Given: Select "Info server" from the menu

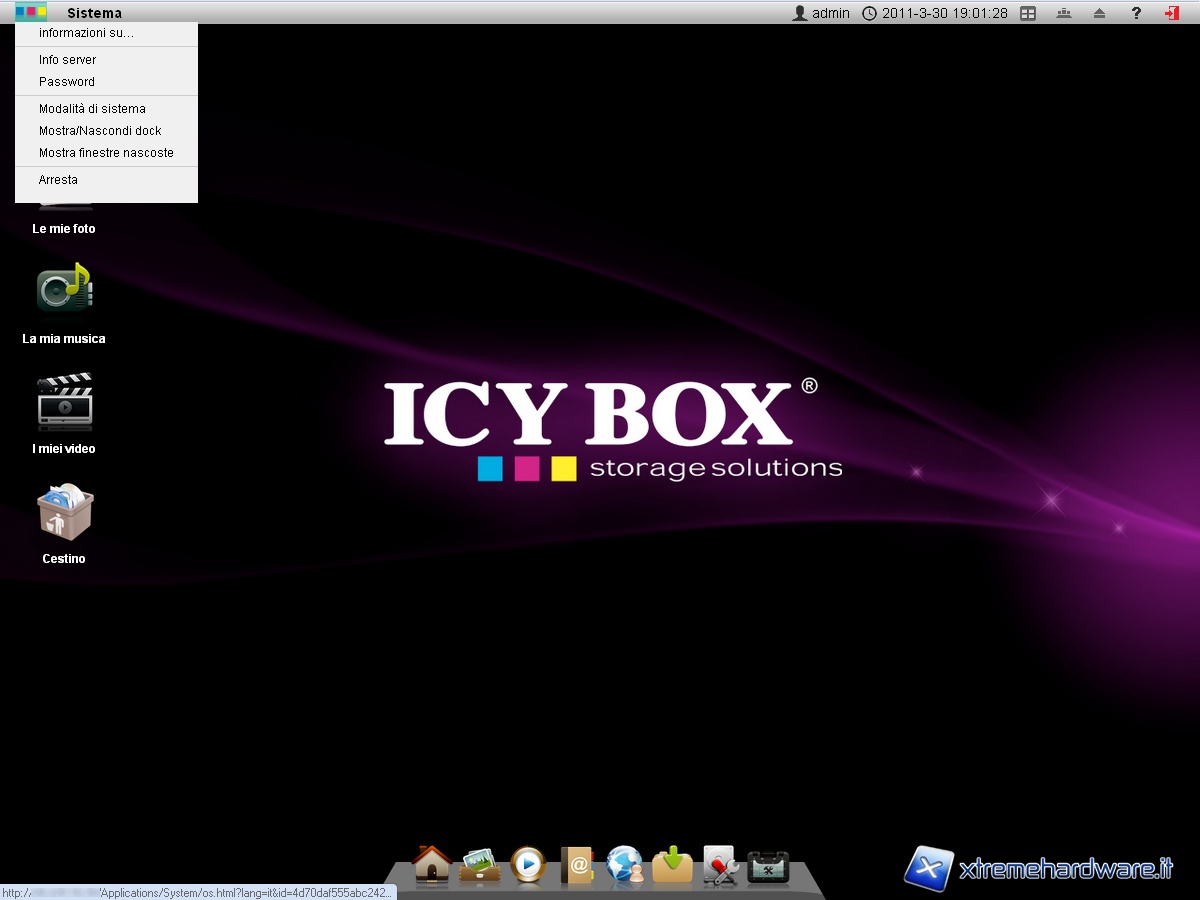Looking at the screenshot, I should tap(67, 60).
